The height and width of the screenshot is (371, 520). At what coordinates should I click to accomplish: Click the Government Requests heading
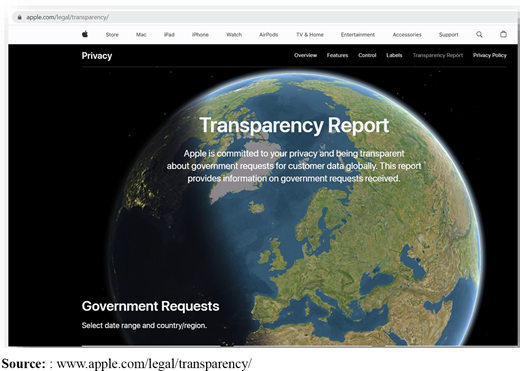pos(150,306)
